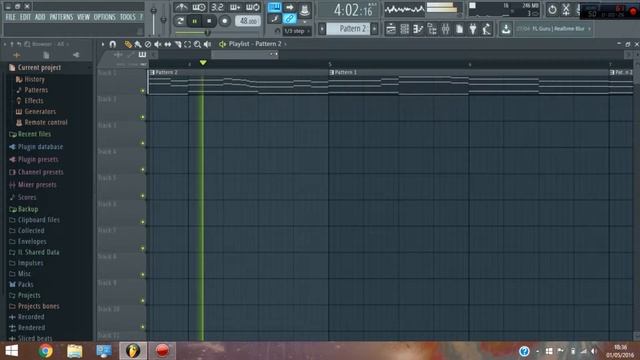Open the Pattern 2 selector dropdown

point(348,29)
